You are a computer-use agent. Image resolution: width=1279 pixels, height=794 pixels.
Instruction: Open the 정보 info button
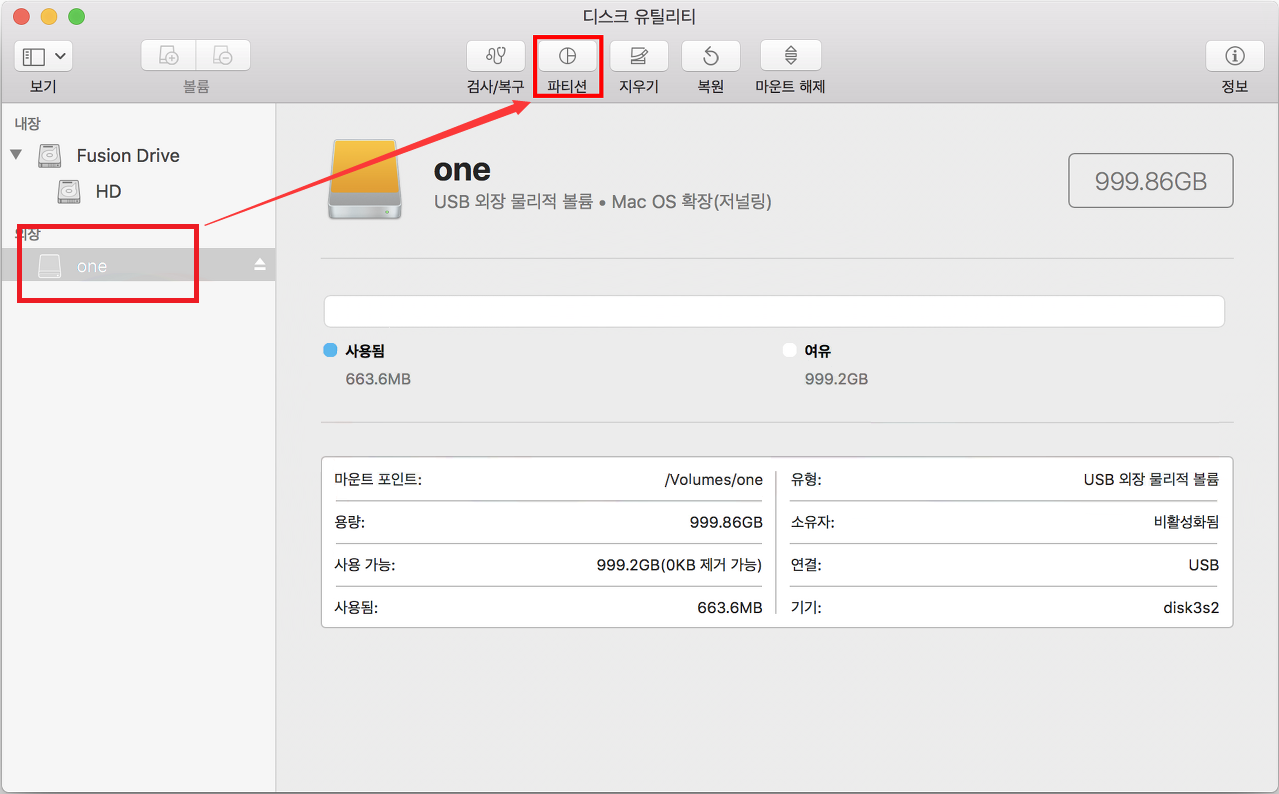[1235, 56]
